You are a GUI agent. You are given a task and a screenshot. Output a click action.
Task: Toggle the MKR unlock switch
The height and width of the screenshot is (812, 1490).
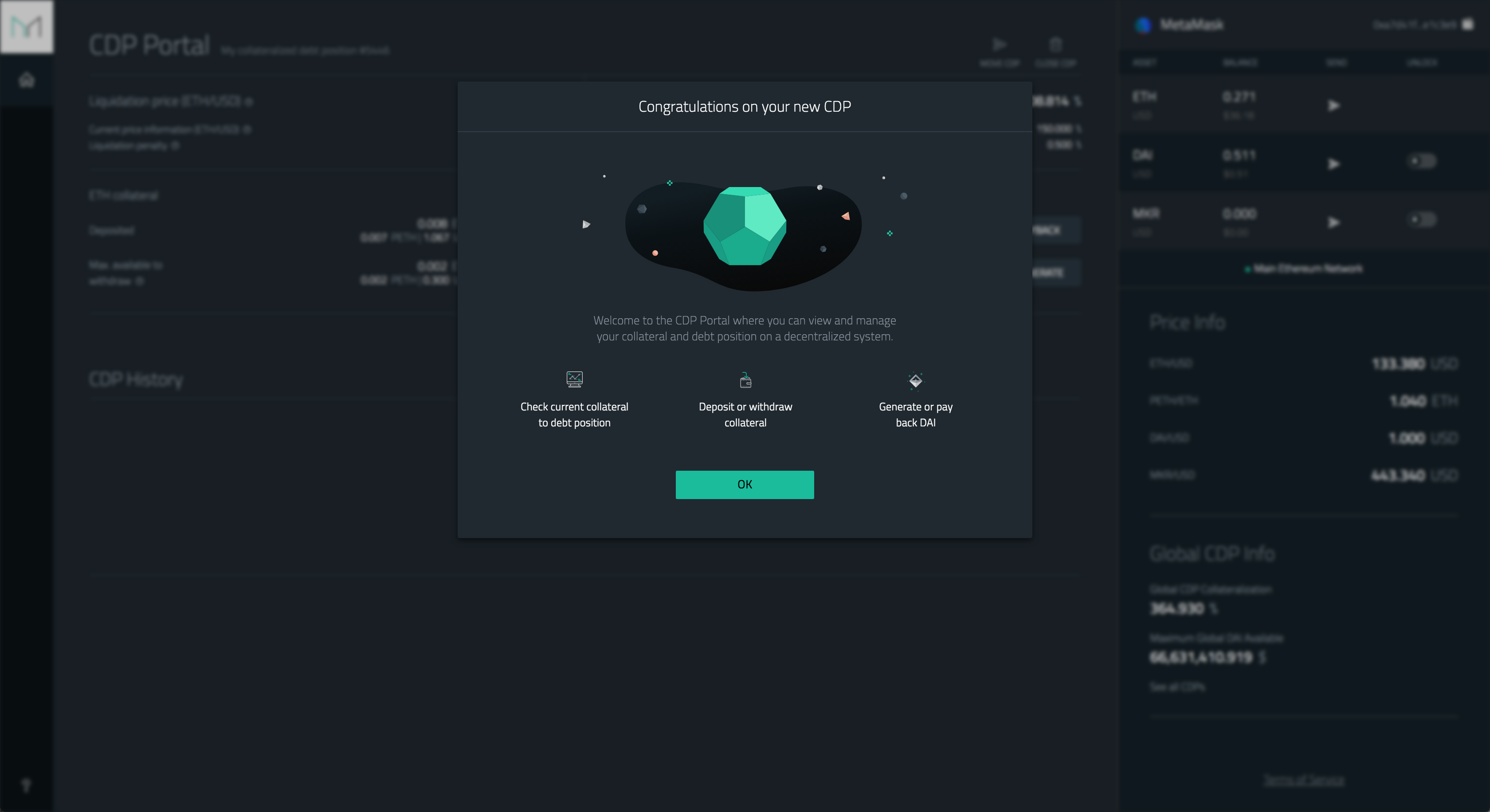(1422, 219)
